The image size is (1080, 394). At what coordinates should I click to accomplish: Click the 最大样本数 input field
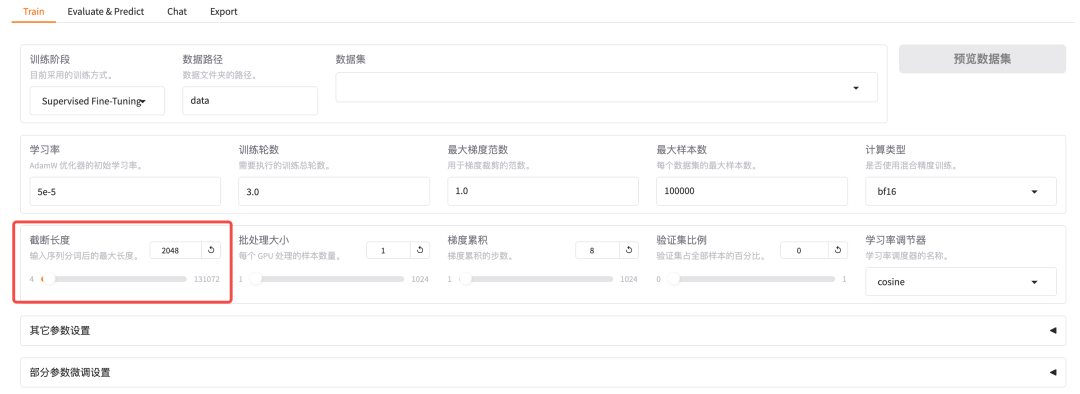[x=752, y=191]
